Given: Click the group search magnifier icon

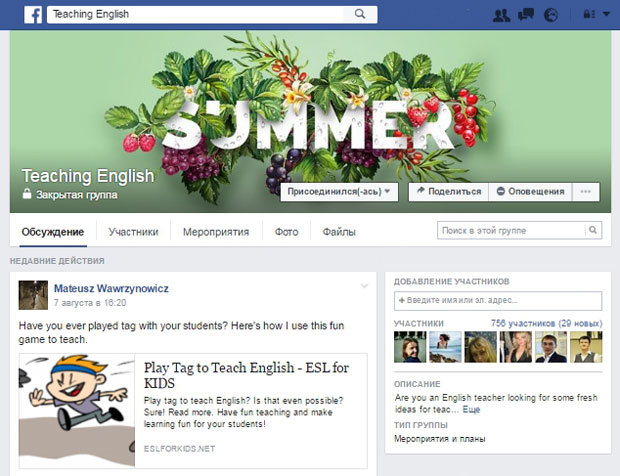Looking at the screenshot, I should [593, 230].
